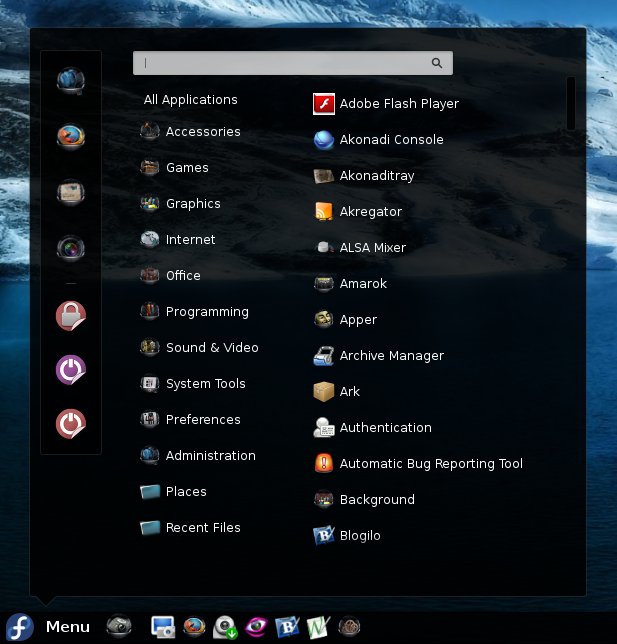Click the application list scrollbar
Image resolution: width=617 pixels, height=644 pixels.
pyautogui.click(x=570, y=104)
